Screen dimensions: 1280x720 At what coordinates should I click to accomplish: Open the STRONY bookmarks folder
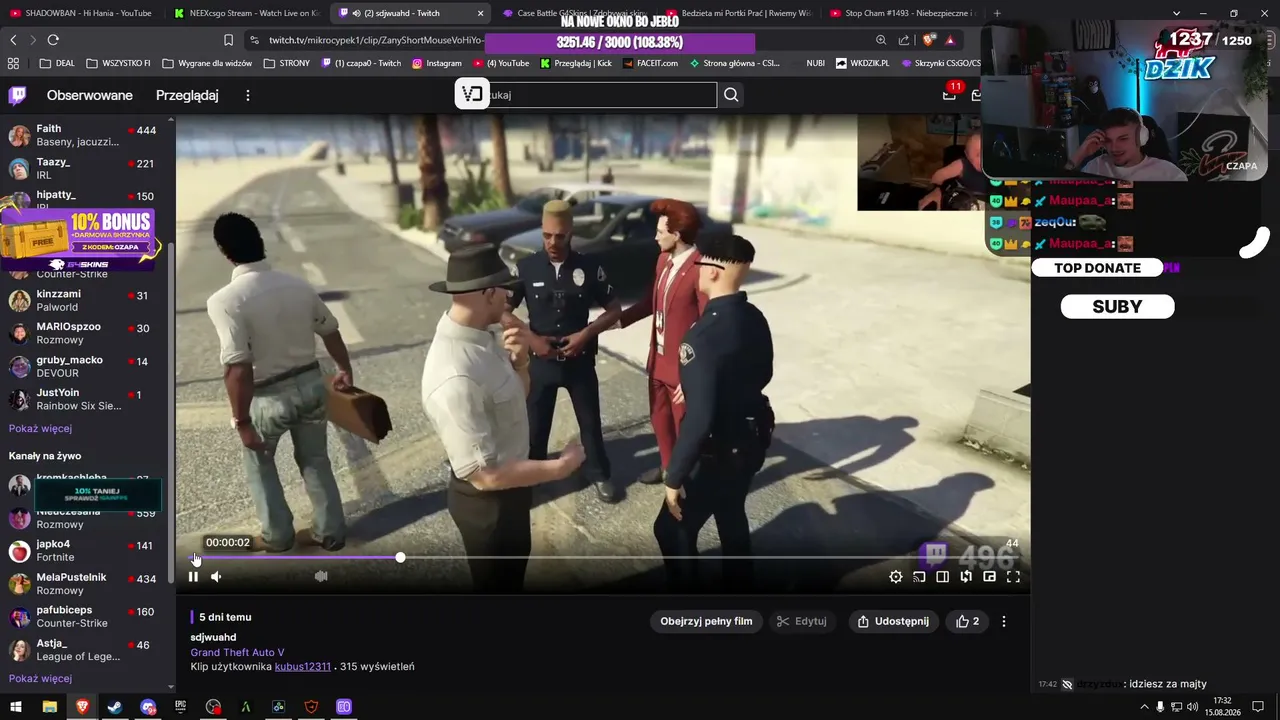(286, 63)
